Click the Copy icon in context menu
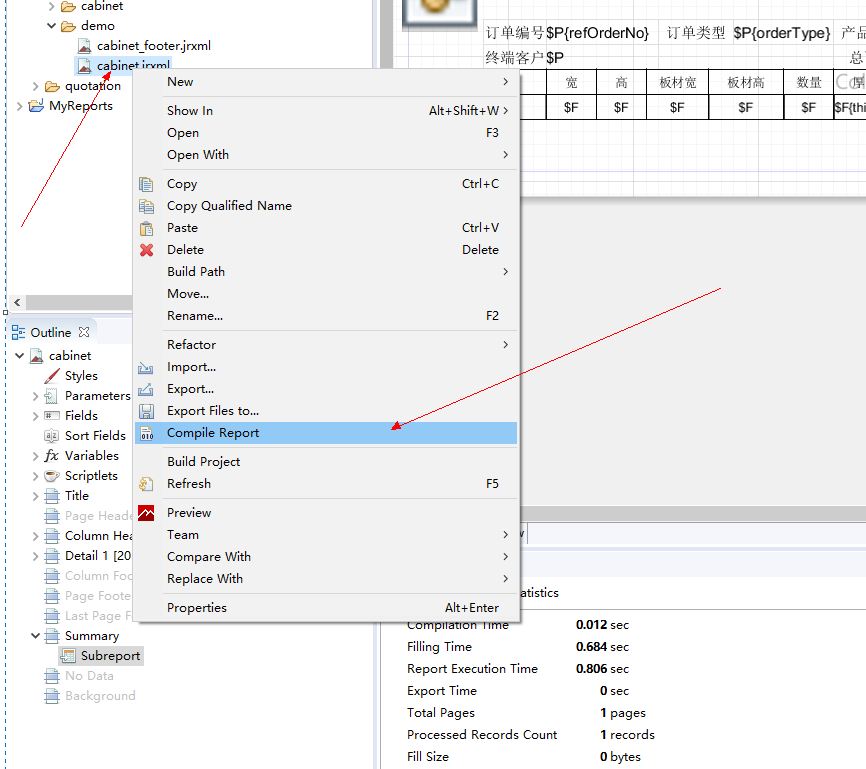Viewport: 866px width, 769px height. (x=146, y=184)
